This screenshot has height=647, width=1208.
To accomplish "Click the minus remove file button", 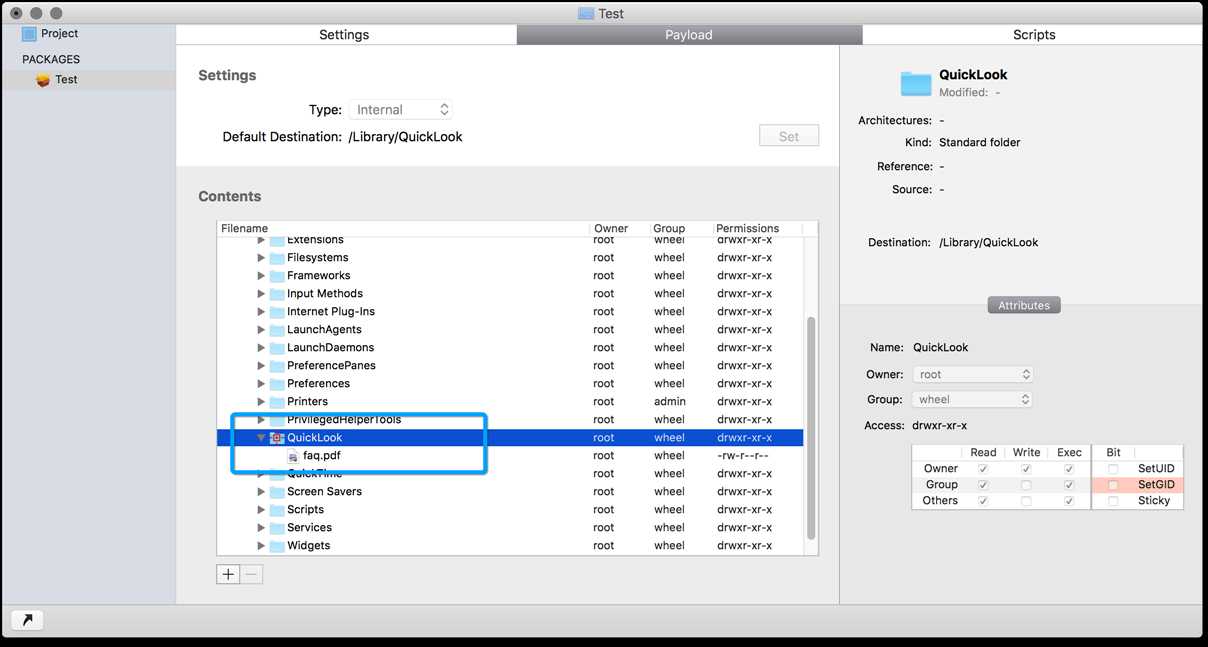I will [252, 574].
